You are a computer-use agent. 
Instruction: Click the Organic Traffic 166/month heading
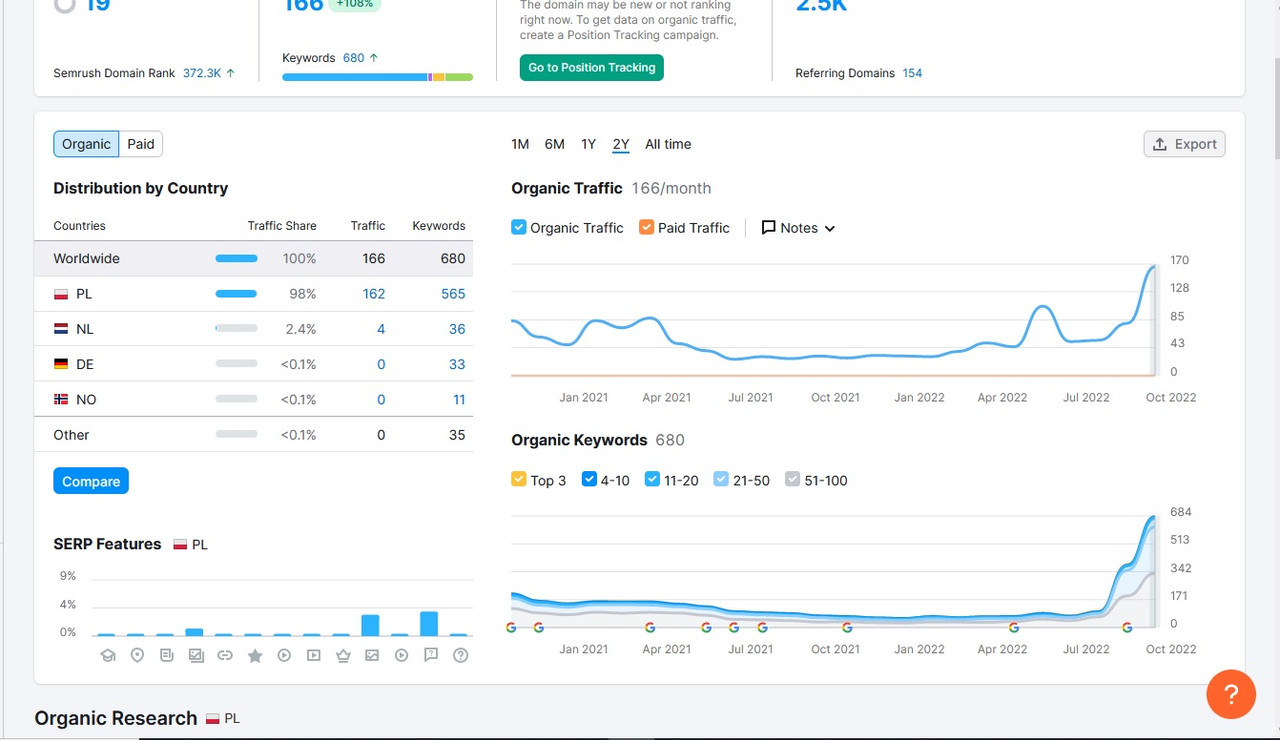pyautogui.click(x=611, y=188)
